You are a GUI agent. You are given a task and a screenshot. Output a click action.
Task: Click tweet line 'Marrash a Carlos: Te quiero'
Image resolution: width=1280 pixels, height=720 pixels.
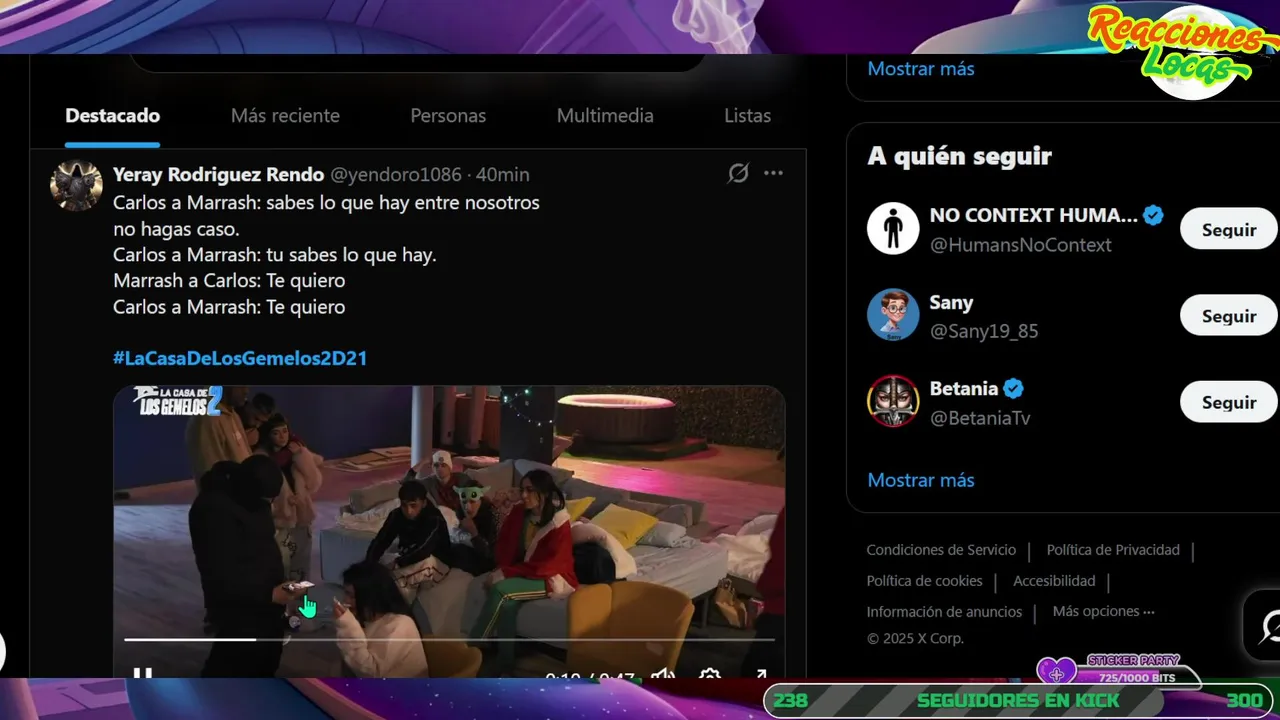229,281
